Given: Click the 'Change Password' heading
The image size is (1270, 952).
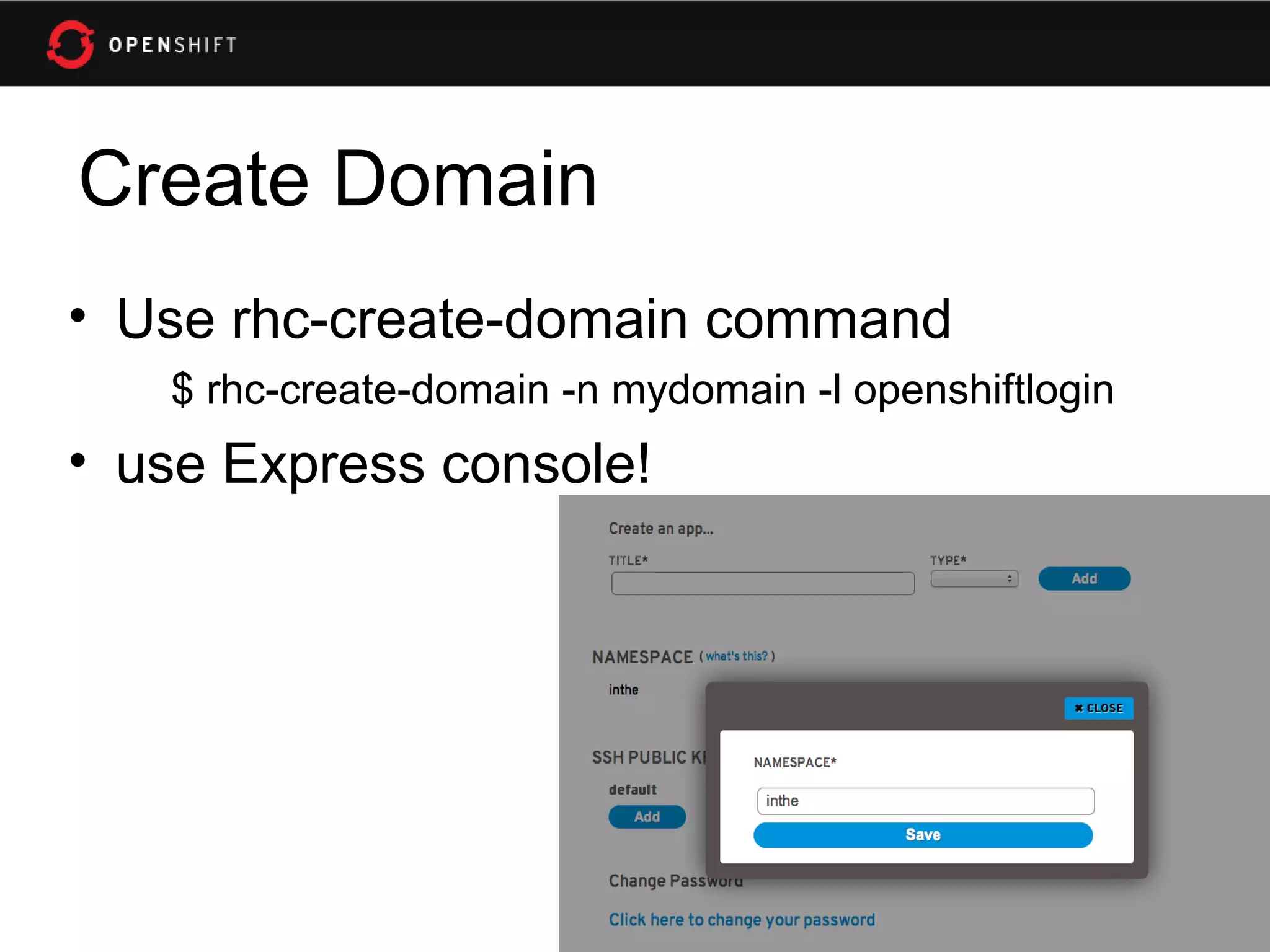Looking at the screenshot, I should pyautogui.click(x=676, y=881).
